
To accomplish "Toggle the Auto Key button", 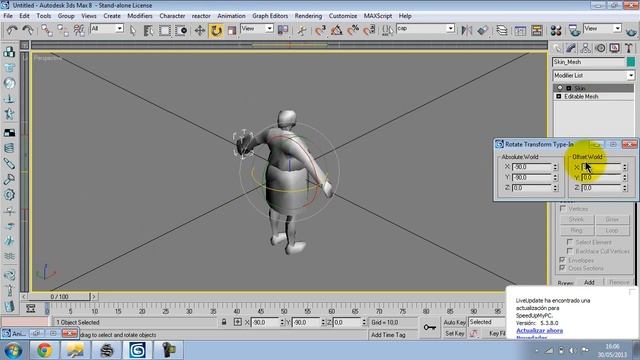I will point(454,322).
